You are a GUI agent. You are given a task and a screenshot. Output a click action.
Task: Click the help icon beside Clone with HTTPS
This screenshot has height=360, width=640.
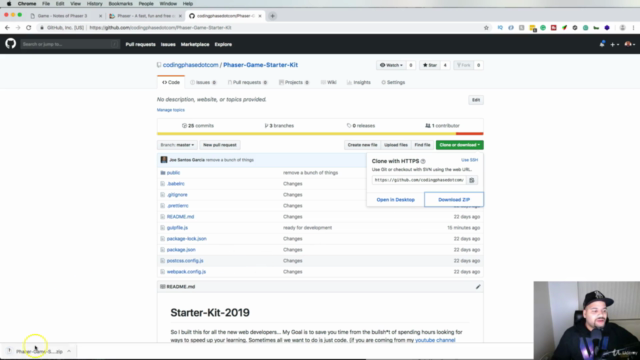click(x=423, y=161)
